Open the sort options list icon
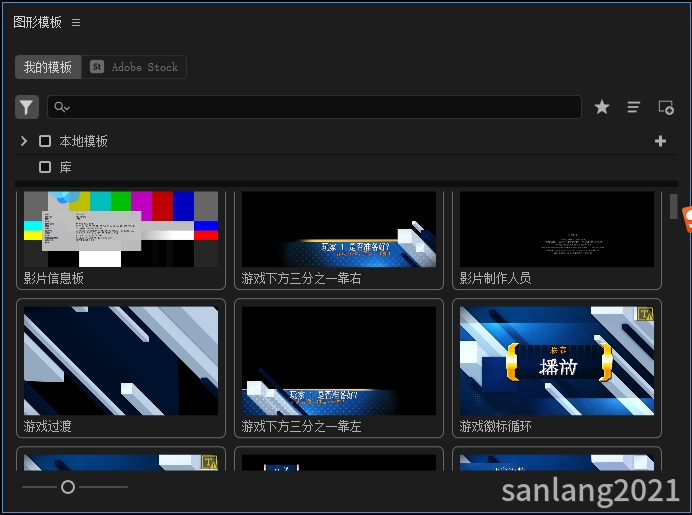Viewport: 692px width, 515px height. [x=634, y=107]
